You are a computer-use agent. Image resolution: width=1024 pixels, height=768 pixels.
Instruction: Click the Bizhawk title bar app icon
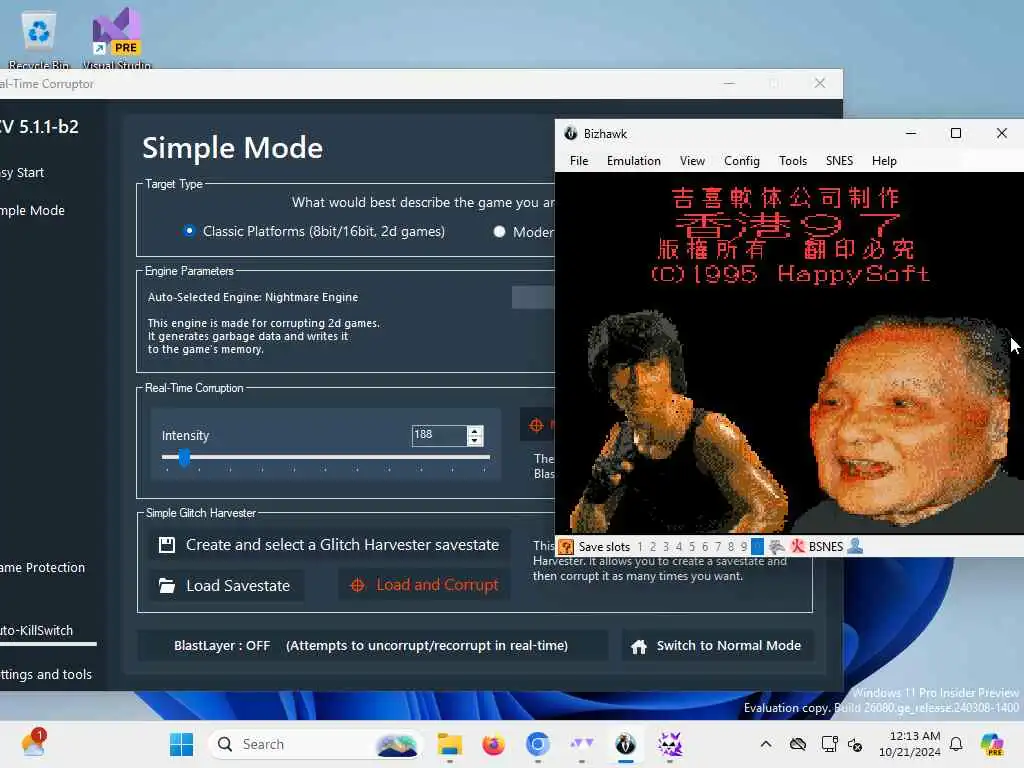point(571,133)
